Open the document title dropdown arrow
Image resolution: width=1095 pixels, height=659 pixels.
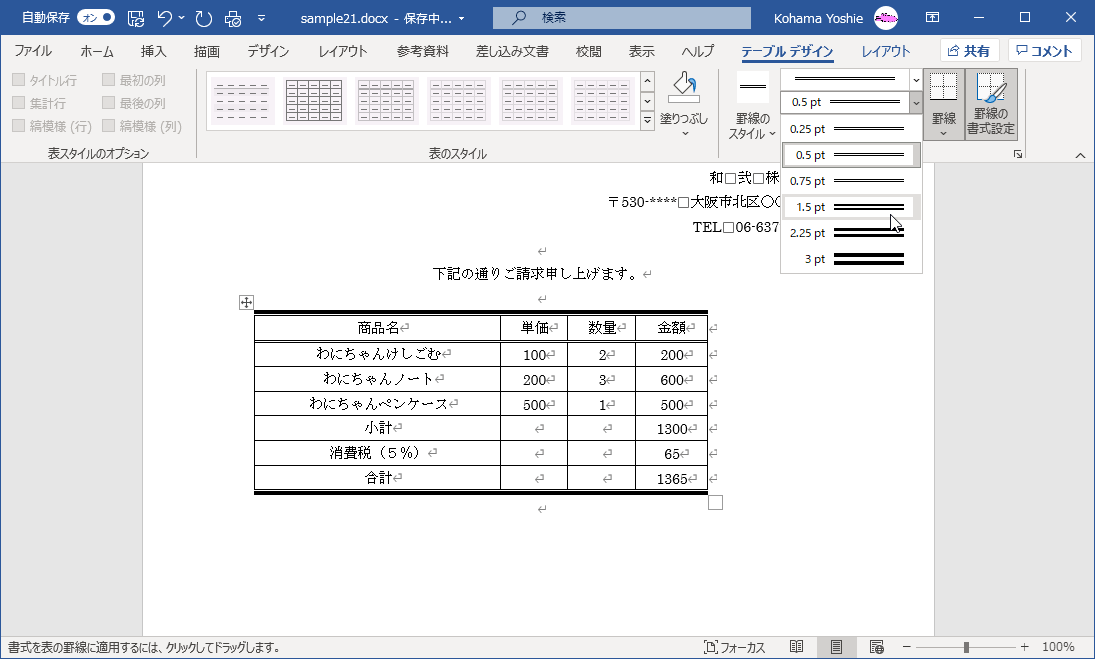(462, 19)
